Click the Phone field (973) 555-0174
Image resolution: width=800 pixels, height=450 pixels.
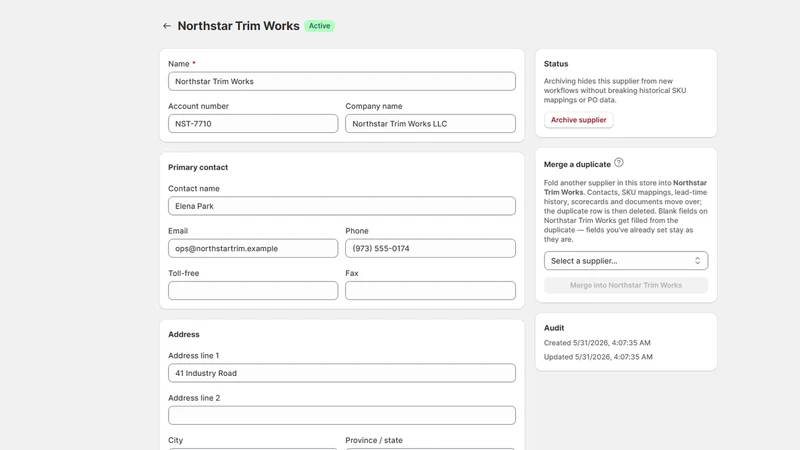tap(430, 248)
